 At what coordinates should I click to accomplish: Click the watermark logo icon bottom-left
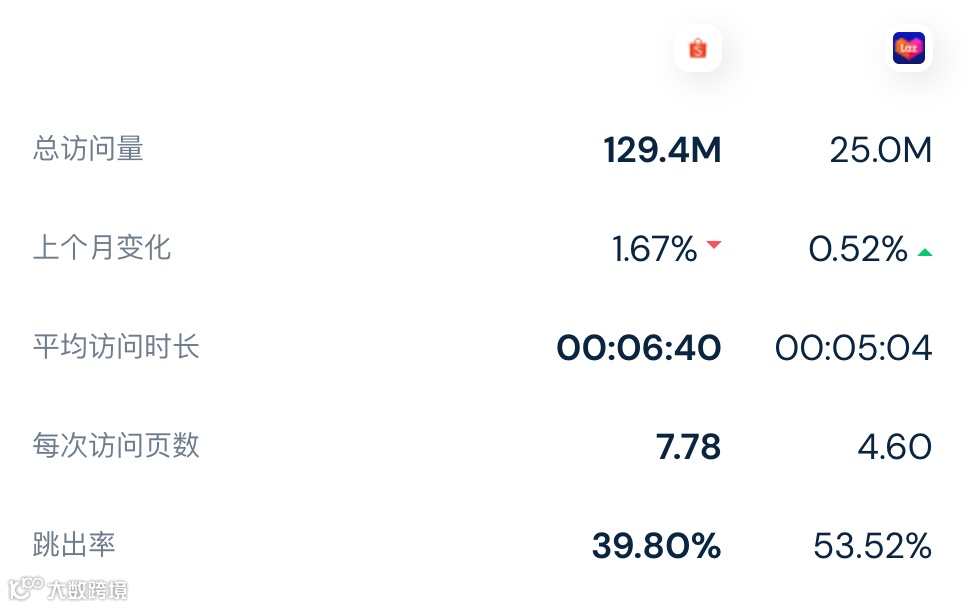coord(25,587)
